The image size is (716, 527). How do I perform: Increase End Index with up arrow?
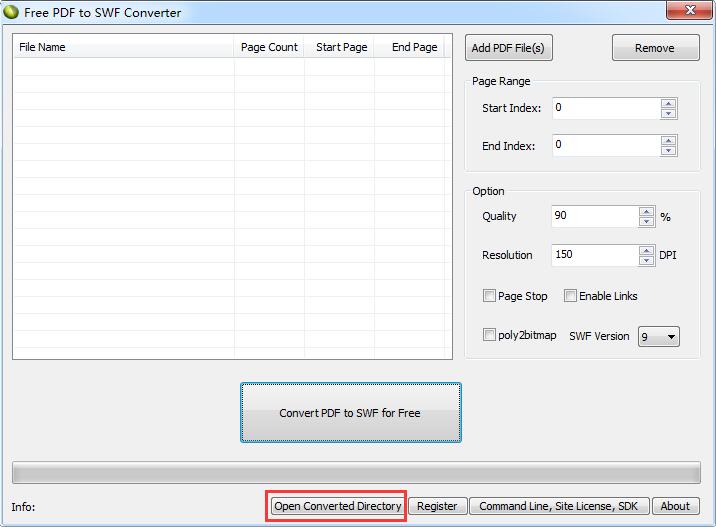[668, 140]
